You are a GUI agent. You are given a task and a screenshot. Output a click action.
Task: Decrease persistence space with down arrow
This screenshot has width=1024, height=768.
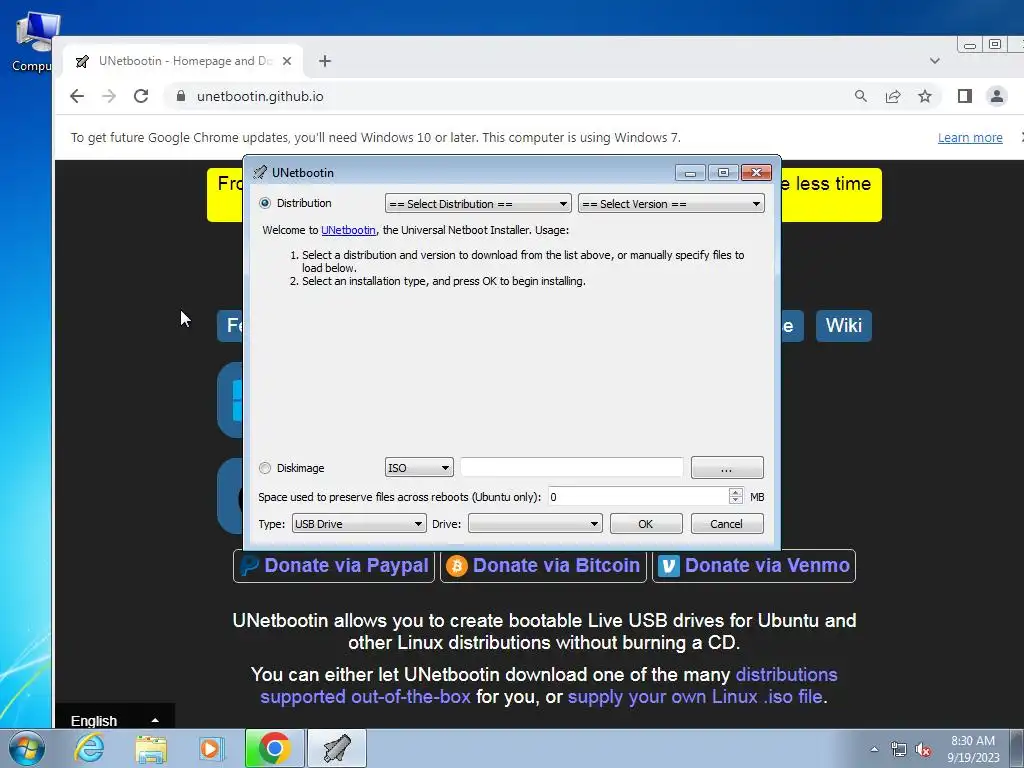pyautogui.click(x=735, y=501)
